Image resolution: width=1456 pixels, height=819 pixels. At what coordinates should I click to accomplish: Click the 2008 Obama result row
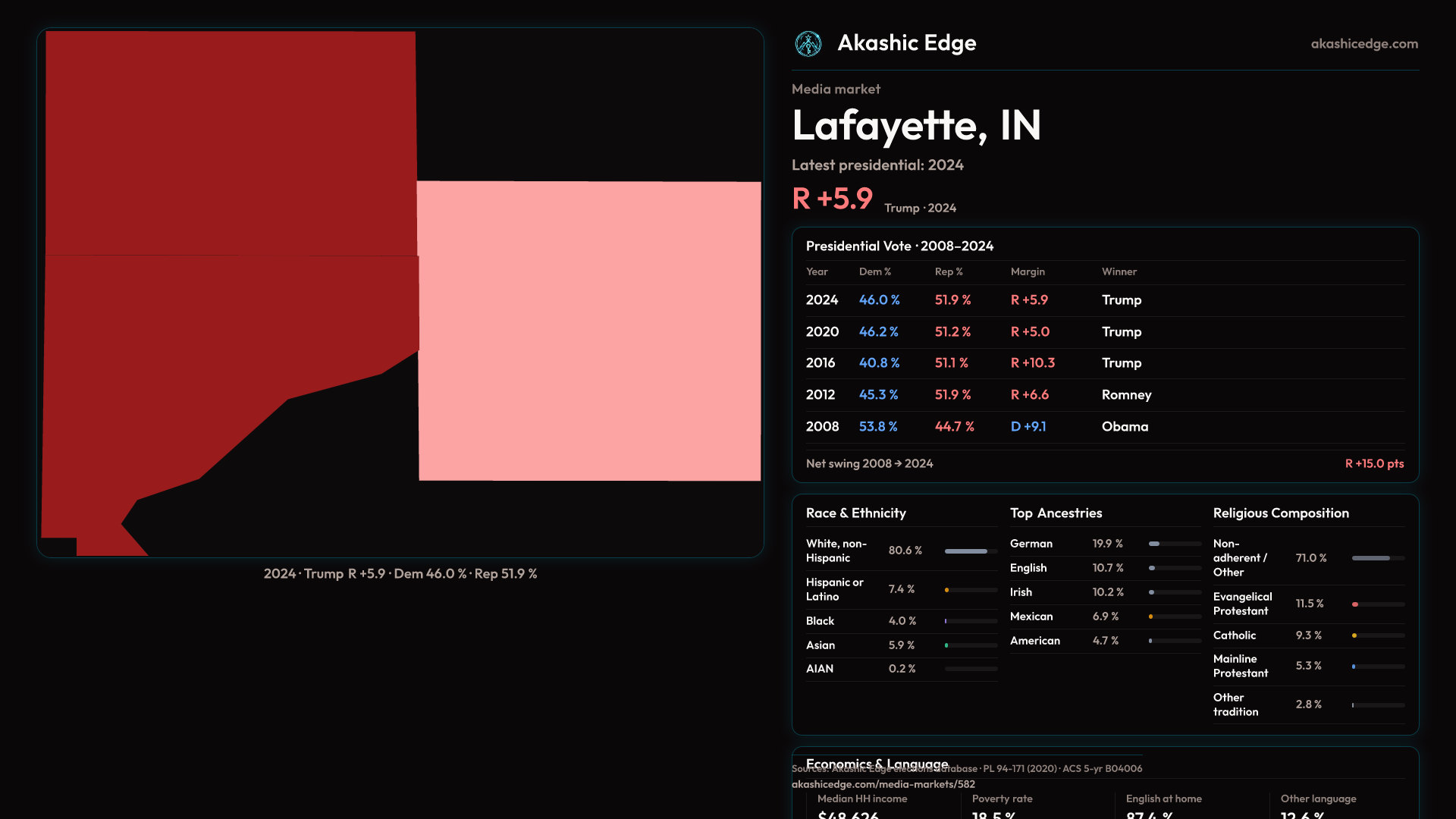point(1104,427)
